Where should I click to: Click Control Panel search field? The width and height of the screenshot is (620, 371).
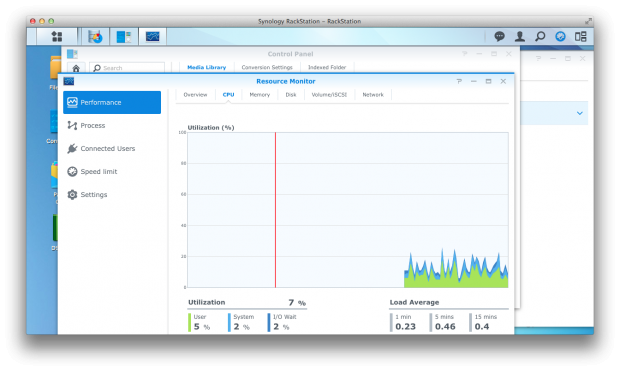coord(127,68)
